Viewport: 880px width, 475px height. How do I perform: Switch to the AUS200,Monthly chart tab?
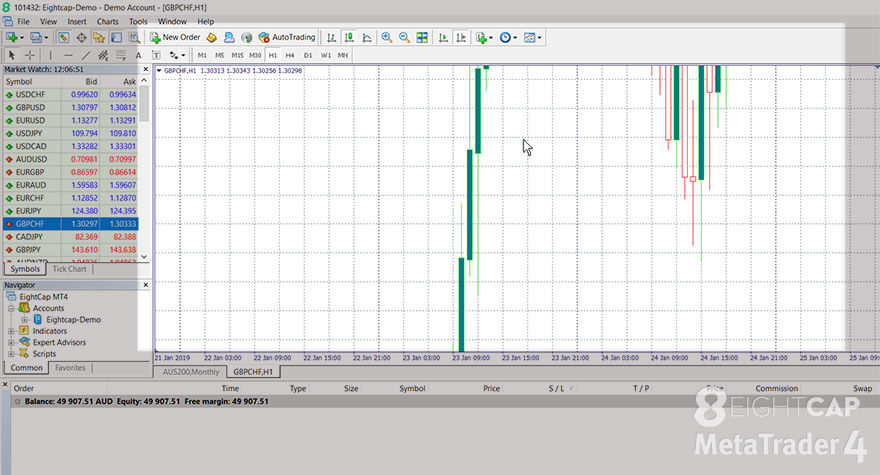(191, 372)
